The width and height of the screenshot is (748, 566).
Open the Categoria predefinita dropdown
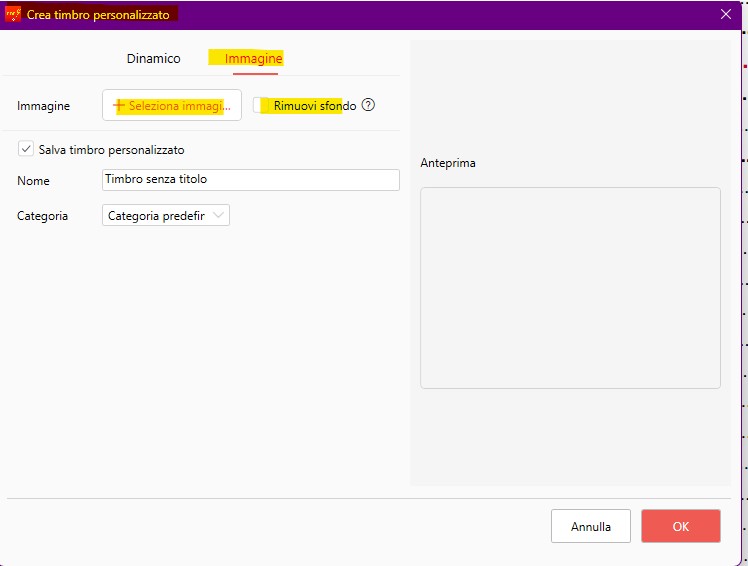coord(165,215)
